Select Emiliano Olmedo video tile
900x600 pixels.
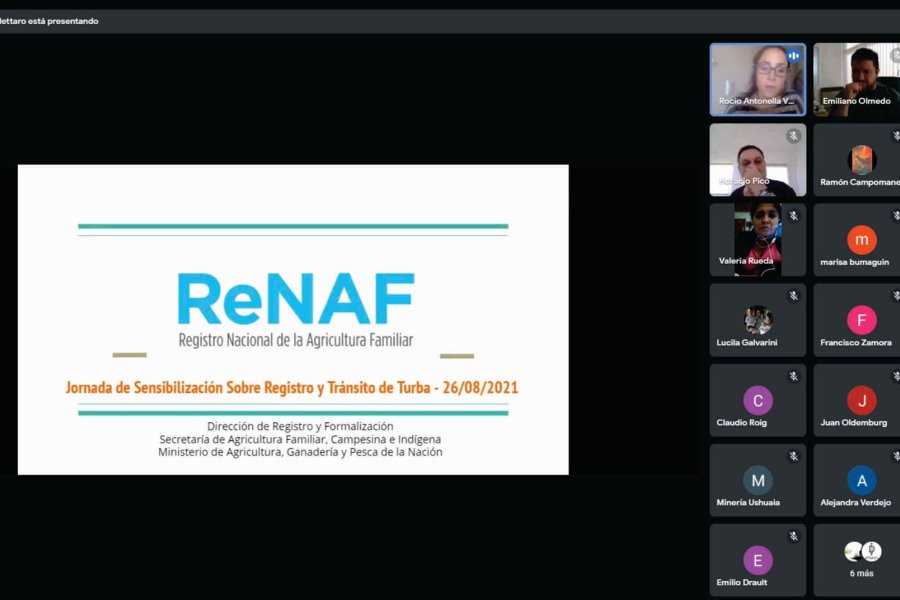(x=856, y=80)
